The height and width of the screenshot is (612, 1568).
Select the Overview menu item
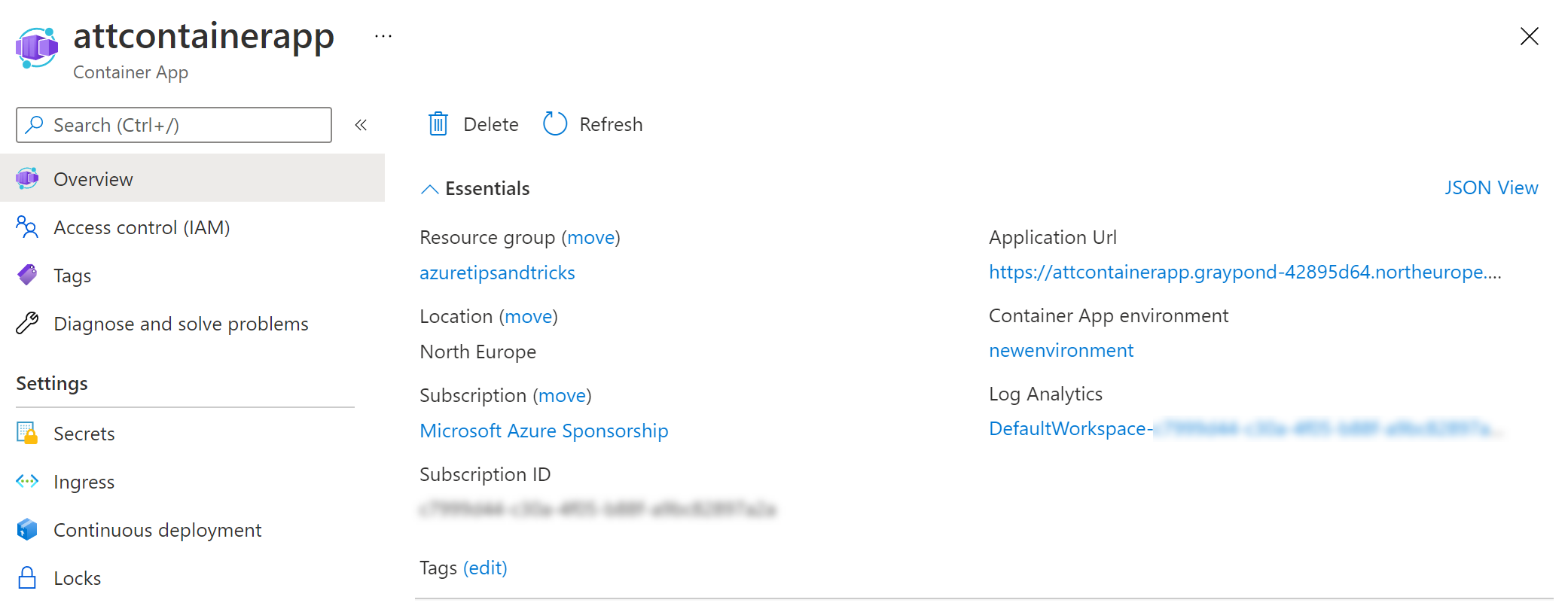point(193,178)
